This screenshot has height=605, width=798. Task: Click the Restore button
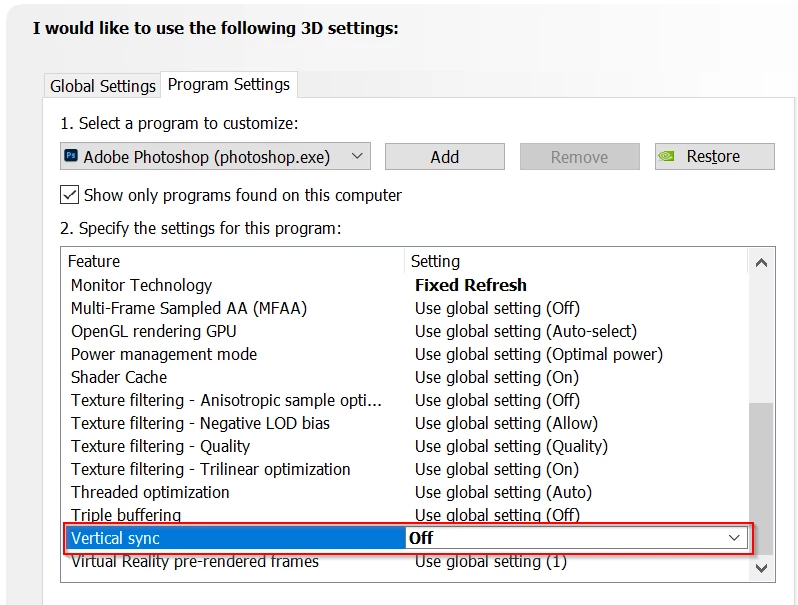715,156
